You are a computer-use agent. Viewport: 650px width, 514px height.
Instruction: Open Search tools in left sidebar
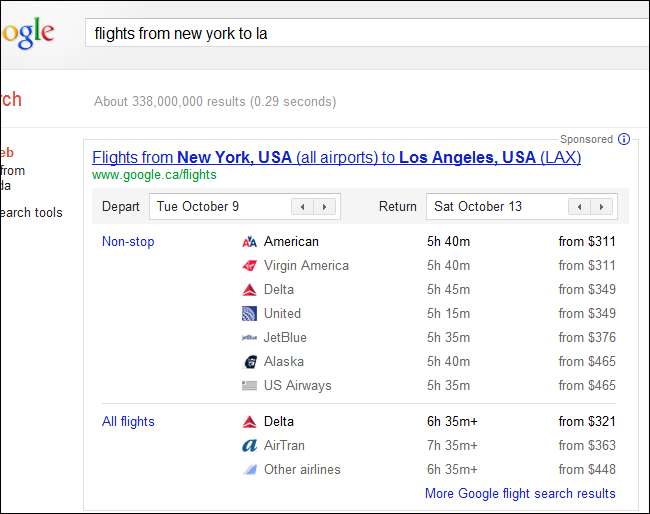coord(31,213)
